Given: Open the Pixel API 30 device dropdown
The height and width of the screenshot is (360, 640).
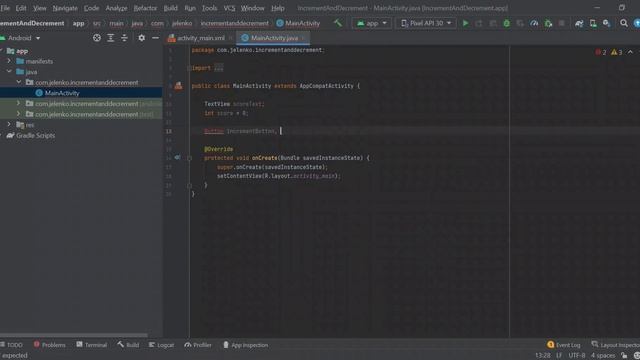Looking at the screenshot, I should [426, 23].
